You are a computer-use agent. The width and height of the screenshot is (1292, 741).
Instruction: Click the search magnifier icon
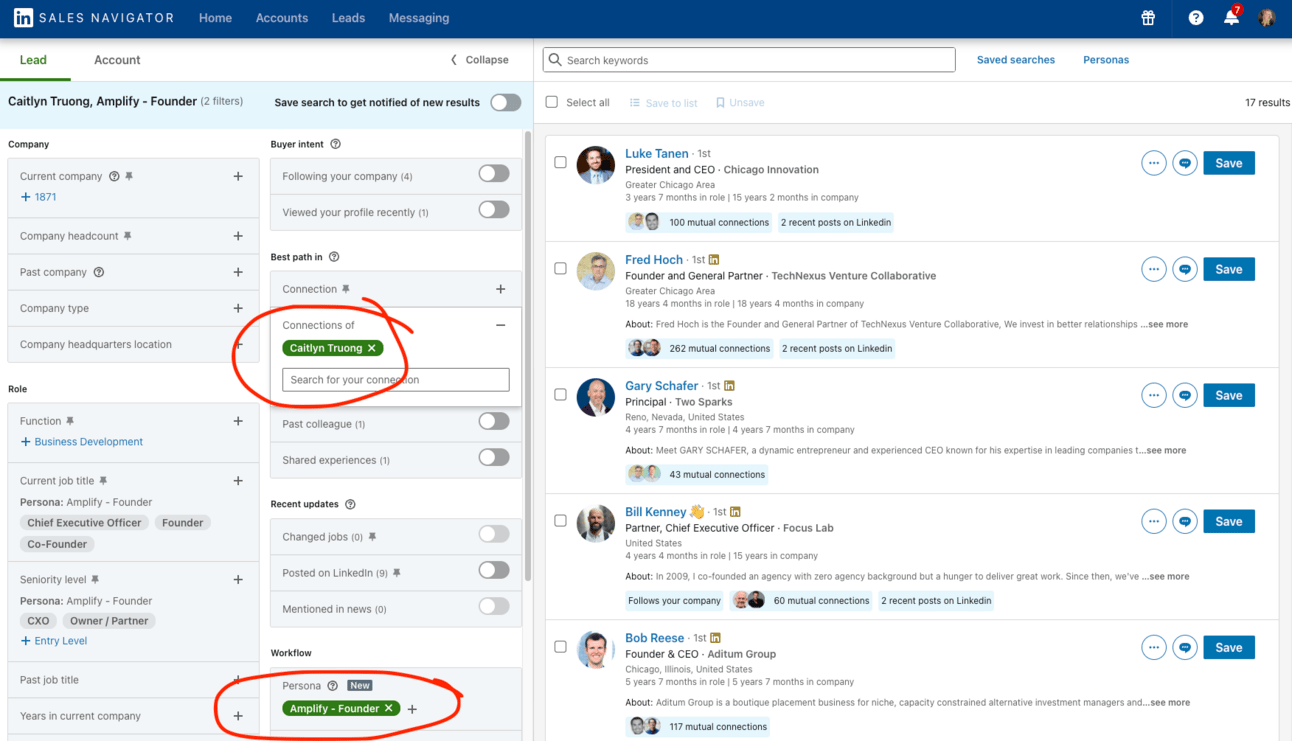click(x=555, y=60)
